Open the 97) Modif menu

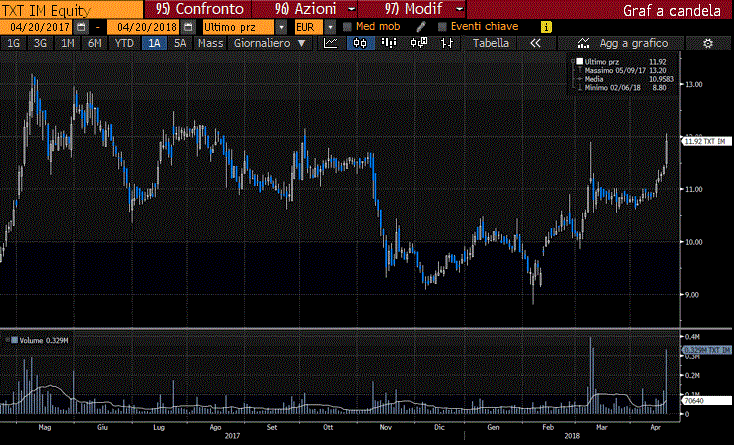[x=413, y=9]
